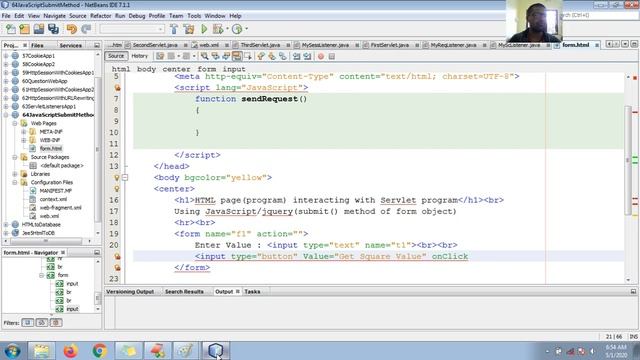Expand the META-INF folder
The image size is (640, 360).
(x=23, y=131)
